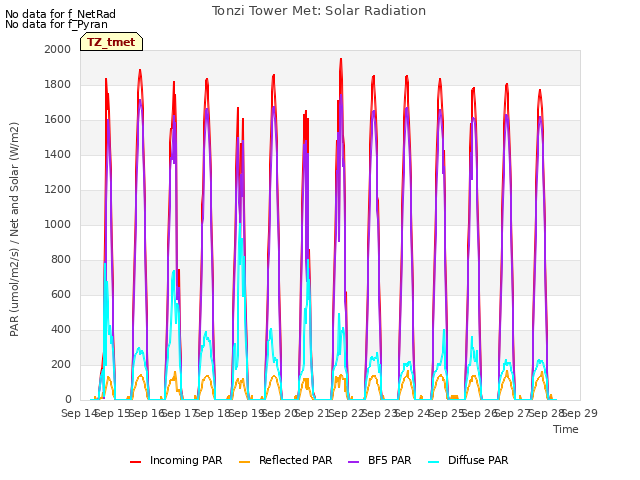Select the BF5 PAR legend entry

tap(380, 460)
